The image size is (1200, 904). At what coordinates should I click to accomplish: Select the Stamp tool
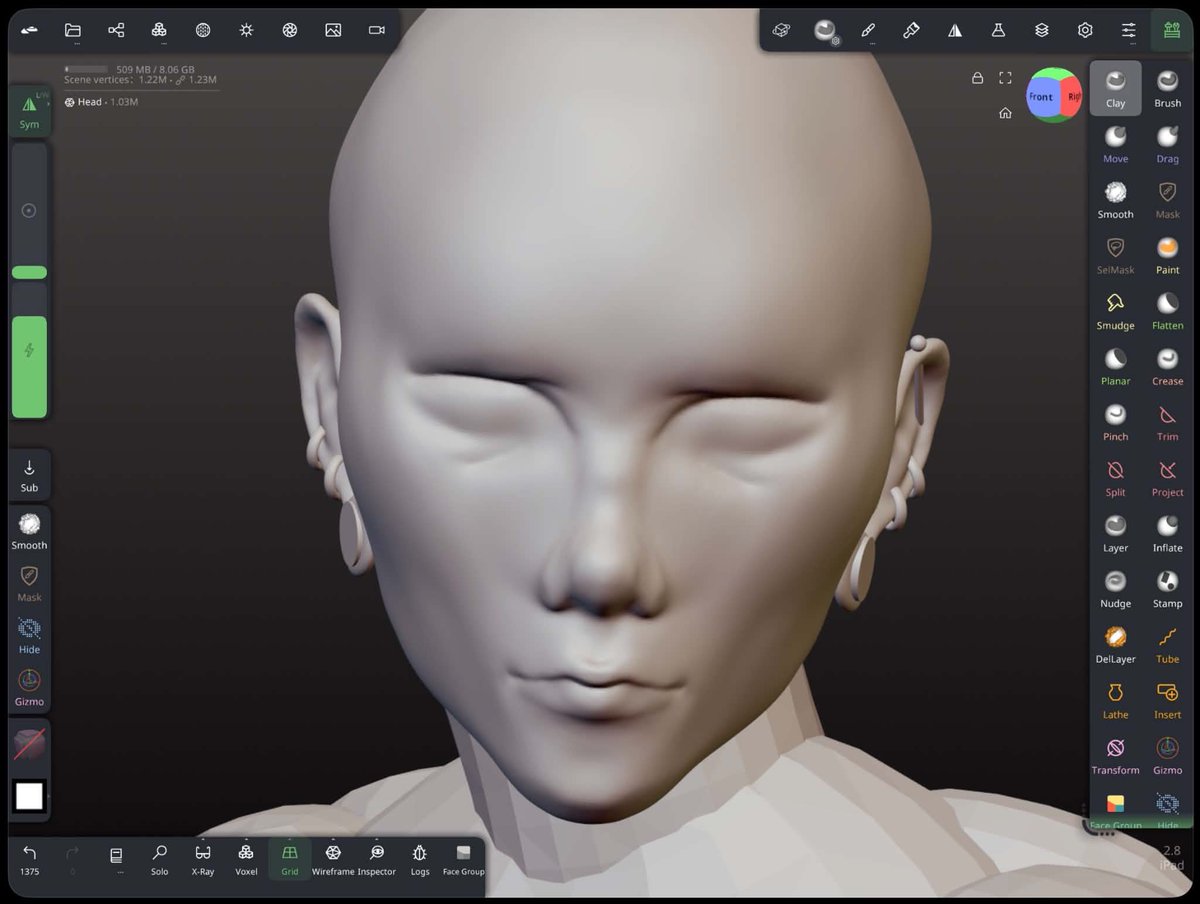click(1167, 589)
